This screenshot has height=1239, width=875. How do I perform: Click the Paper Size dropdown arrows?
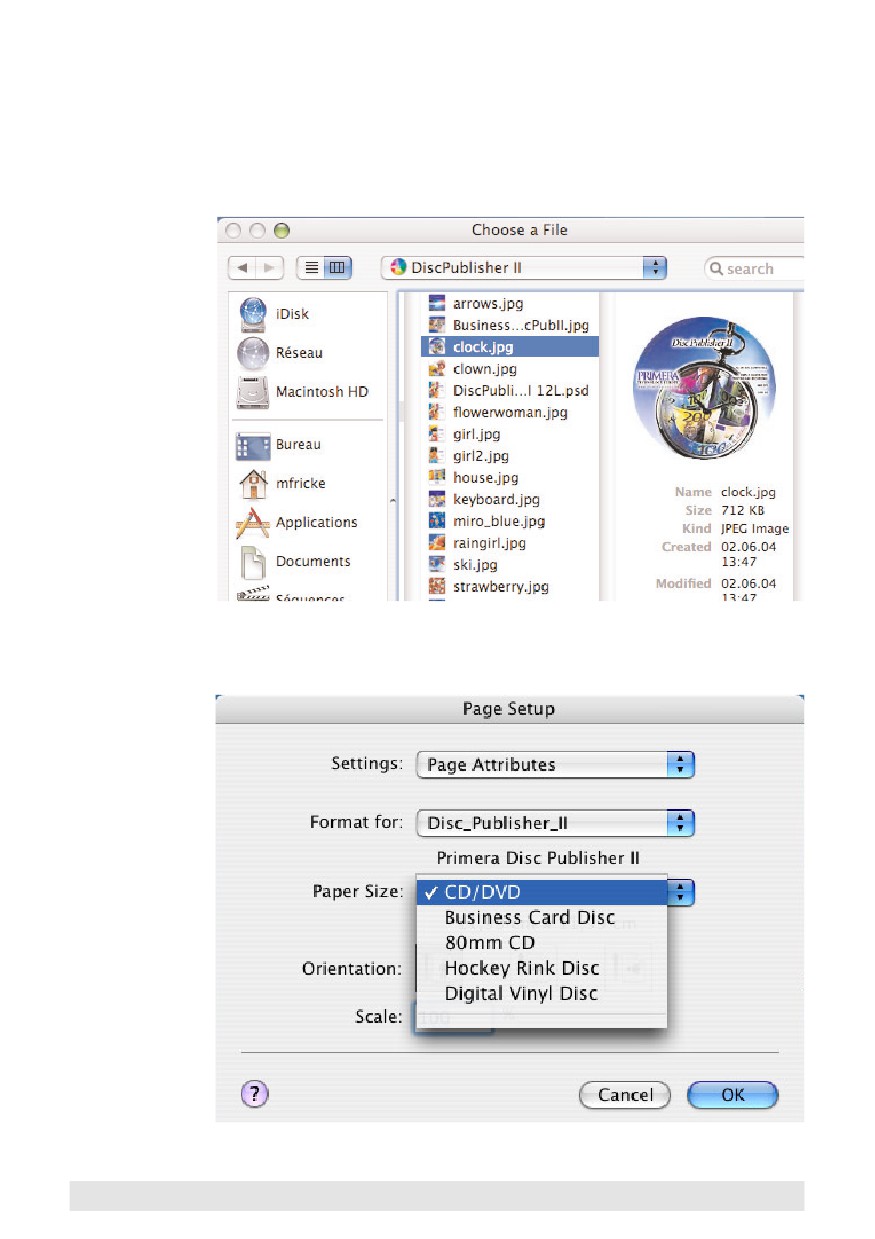681,892
